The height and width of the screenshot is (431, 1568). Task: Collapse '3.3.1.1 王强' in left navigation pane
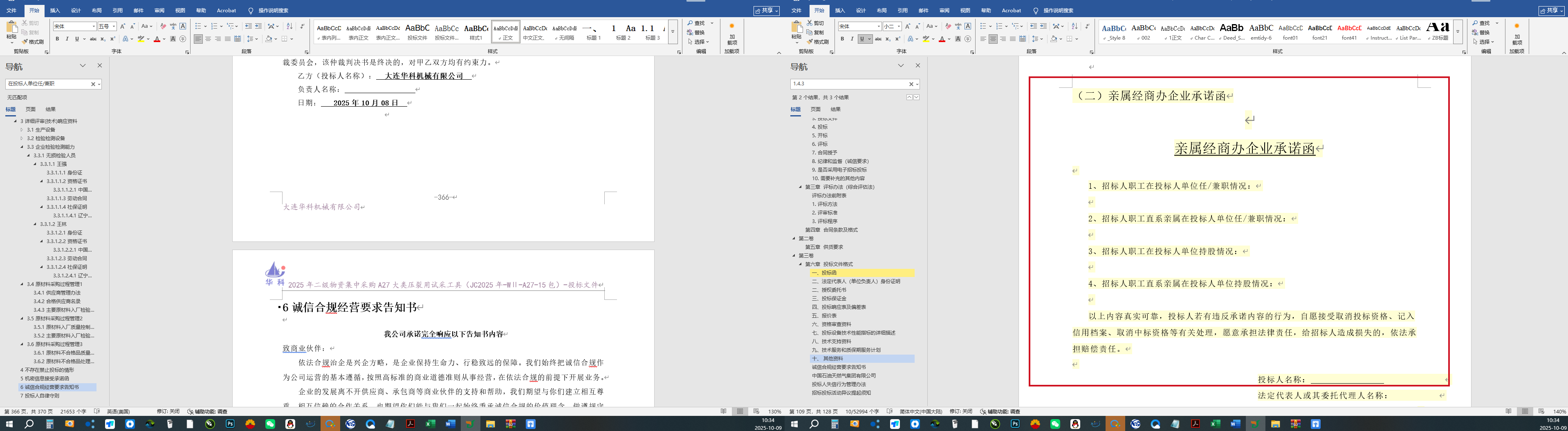coord(35,164)
